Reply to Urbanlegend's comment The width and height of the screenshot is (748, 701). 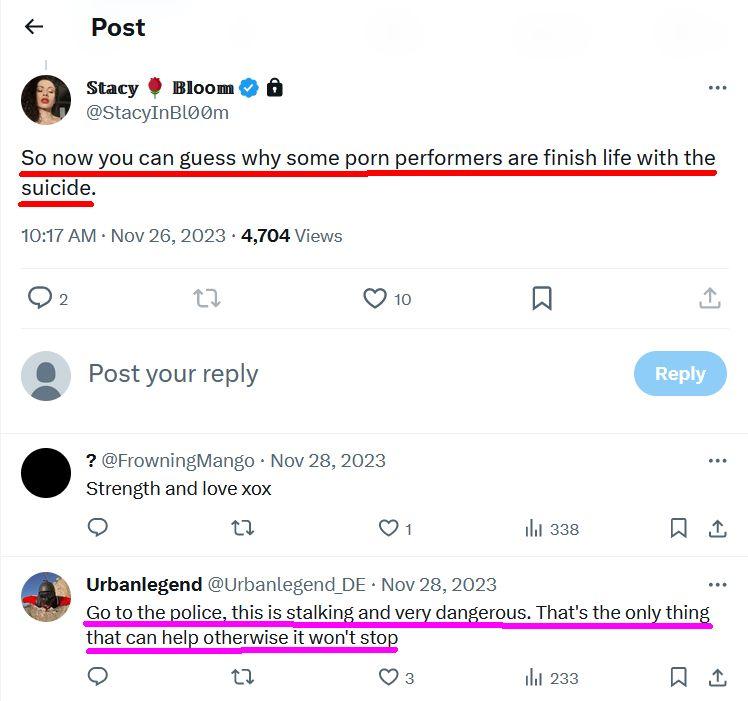coord(98,677)
